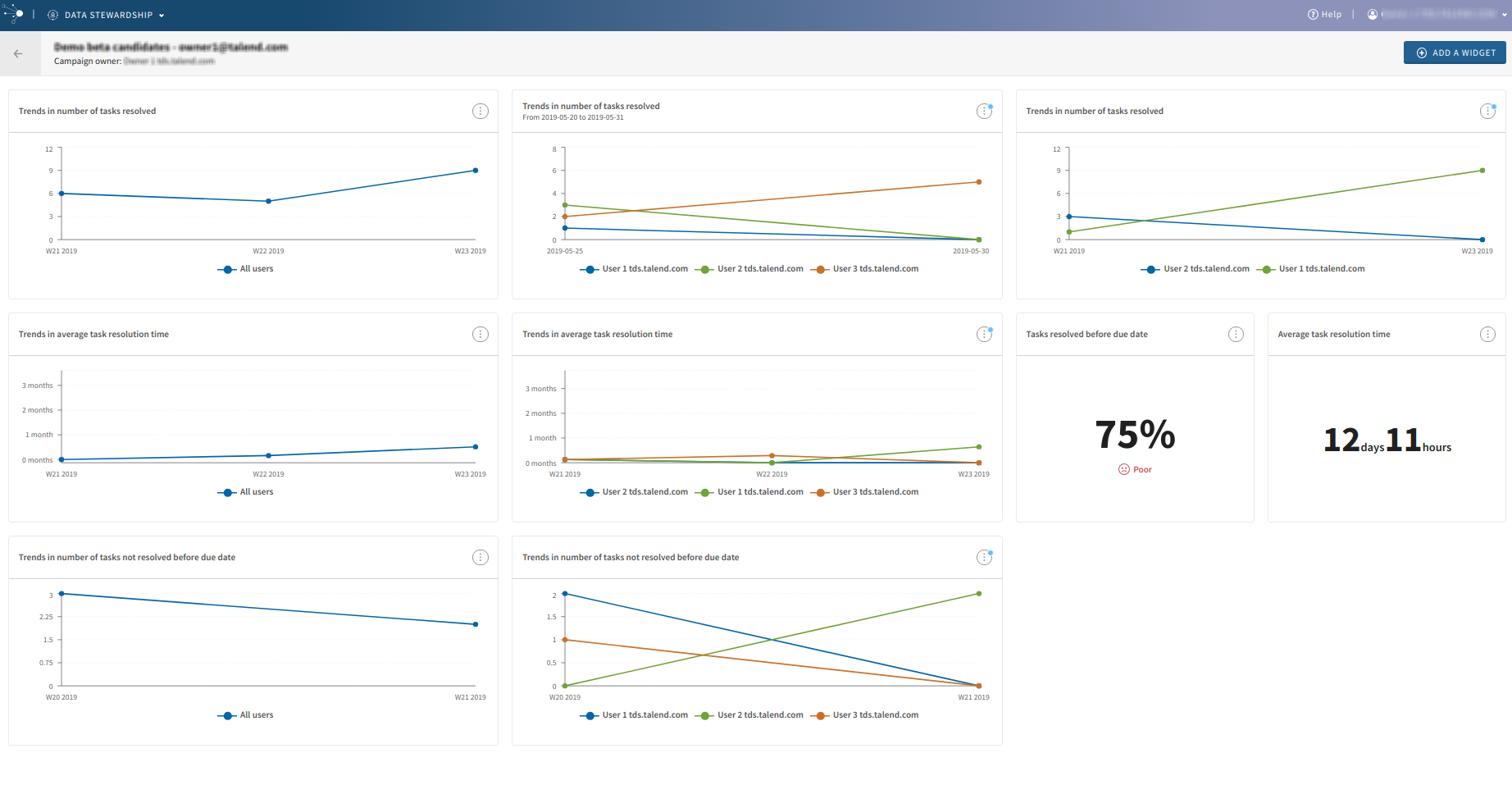The width and height of the screenshot is (1512, 785).
Task: Open options for Tasks resolved before due date
Action: (1236, 335)
